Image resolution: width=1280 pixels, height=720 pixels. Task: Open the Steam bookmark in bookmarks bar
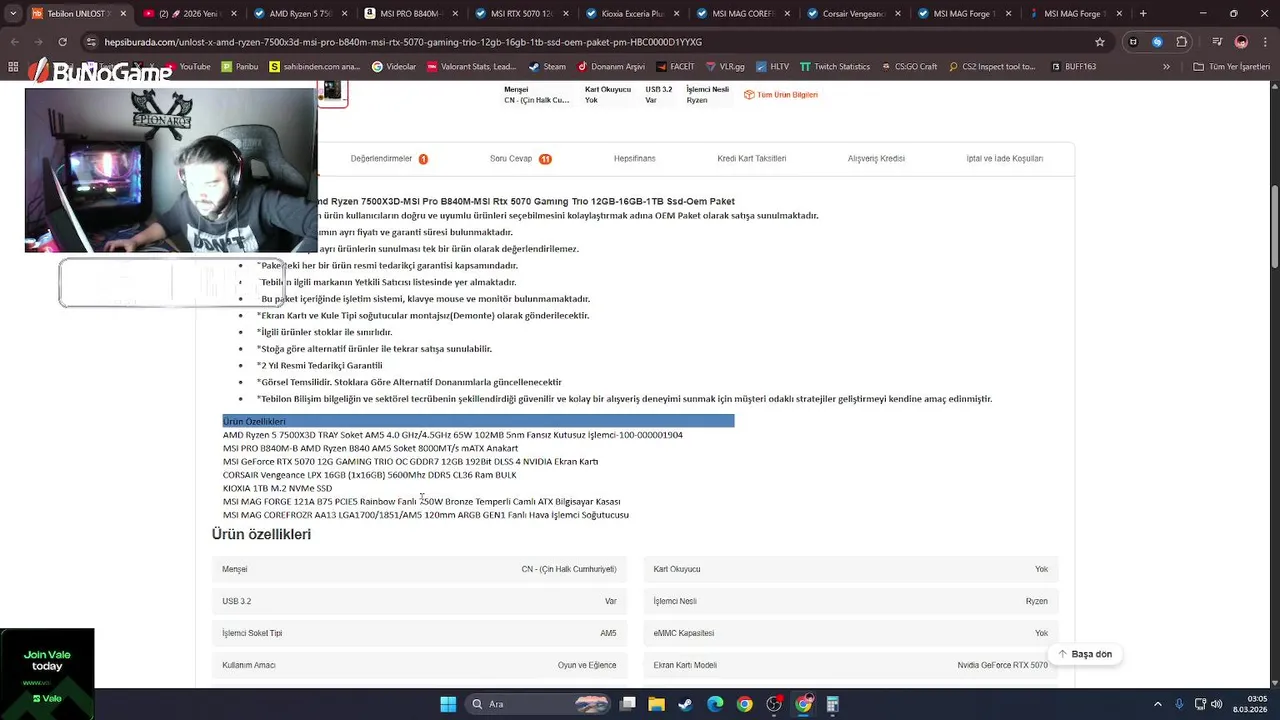pos(547,67)
